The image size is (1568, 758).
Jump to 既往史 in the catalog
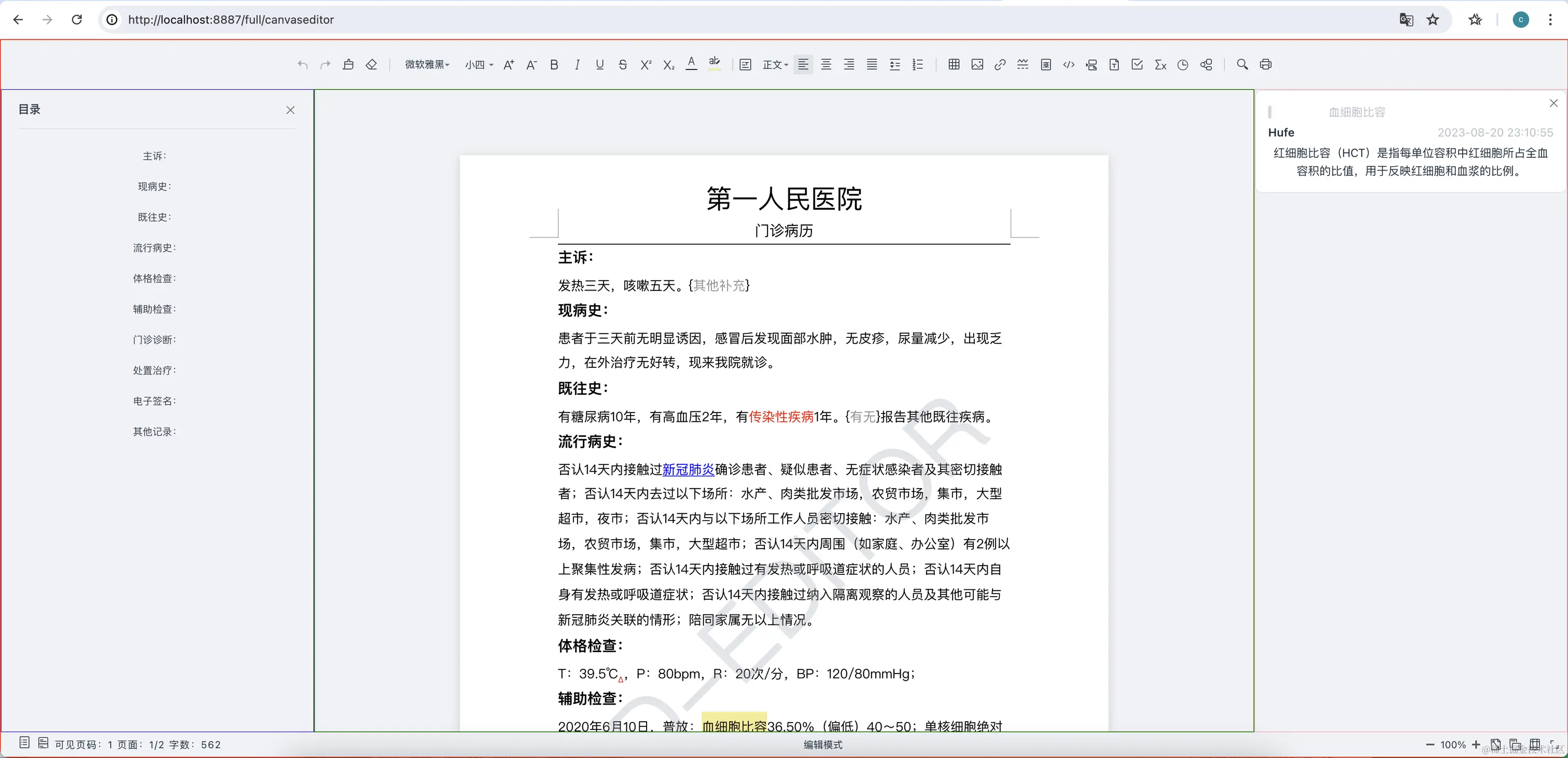click(x=154, y=217)
